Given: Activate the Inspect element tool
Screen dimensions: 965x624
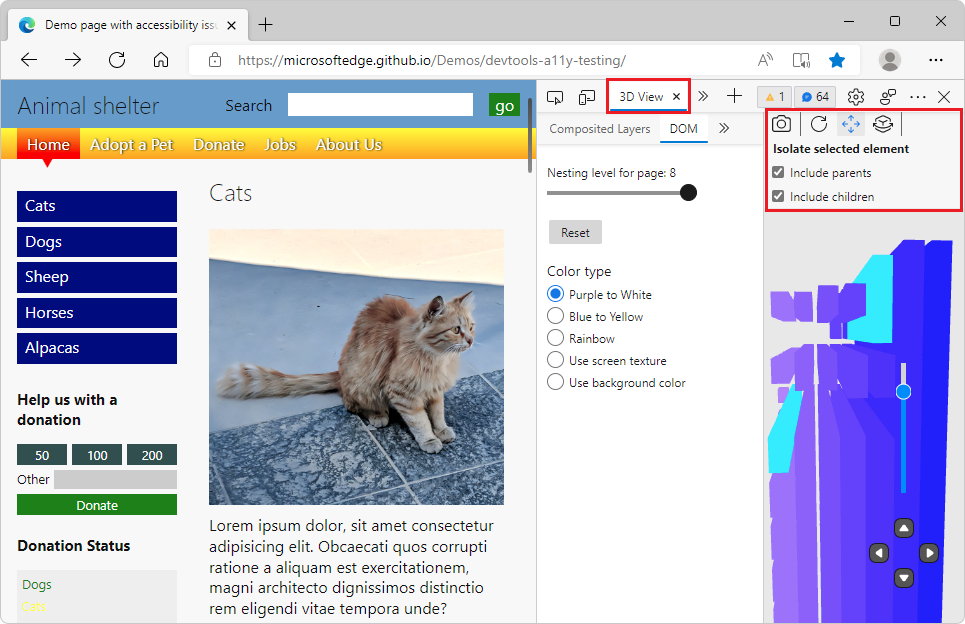Looking at the screenshot, I should coord(555,97).
